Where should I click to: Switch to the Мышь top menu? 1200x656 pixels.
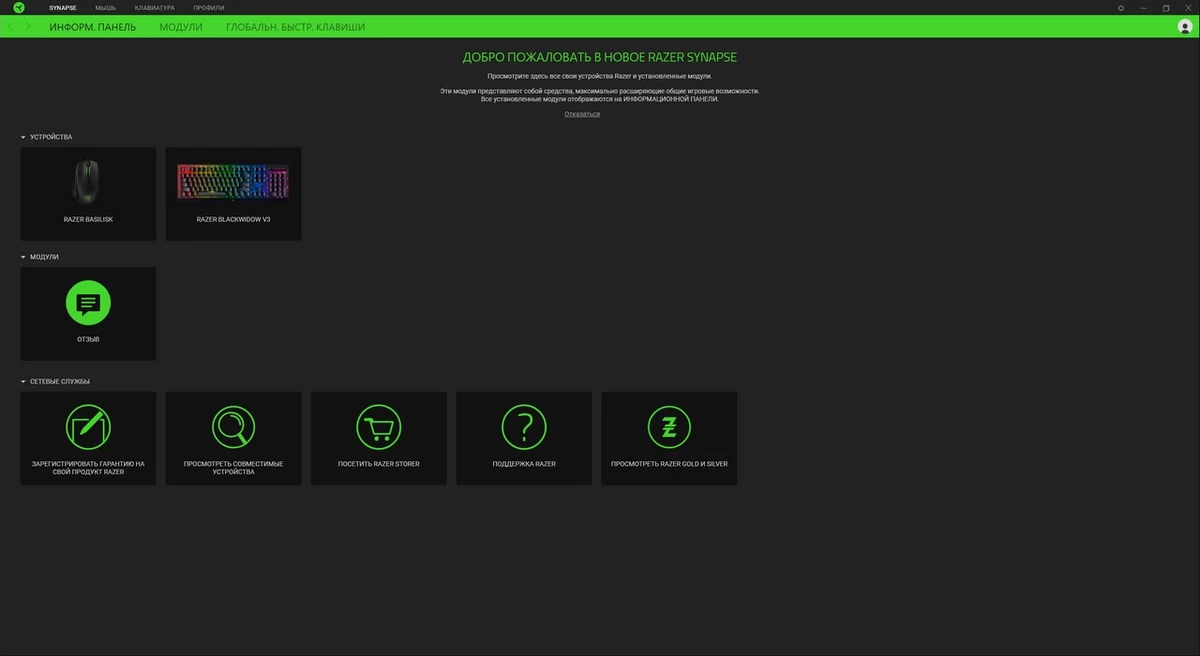point(105,8)
